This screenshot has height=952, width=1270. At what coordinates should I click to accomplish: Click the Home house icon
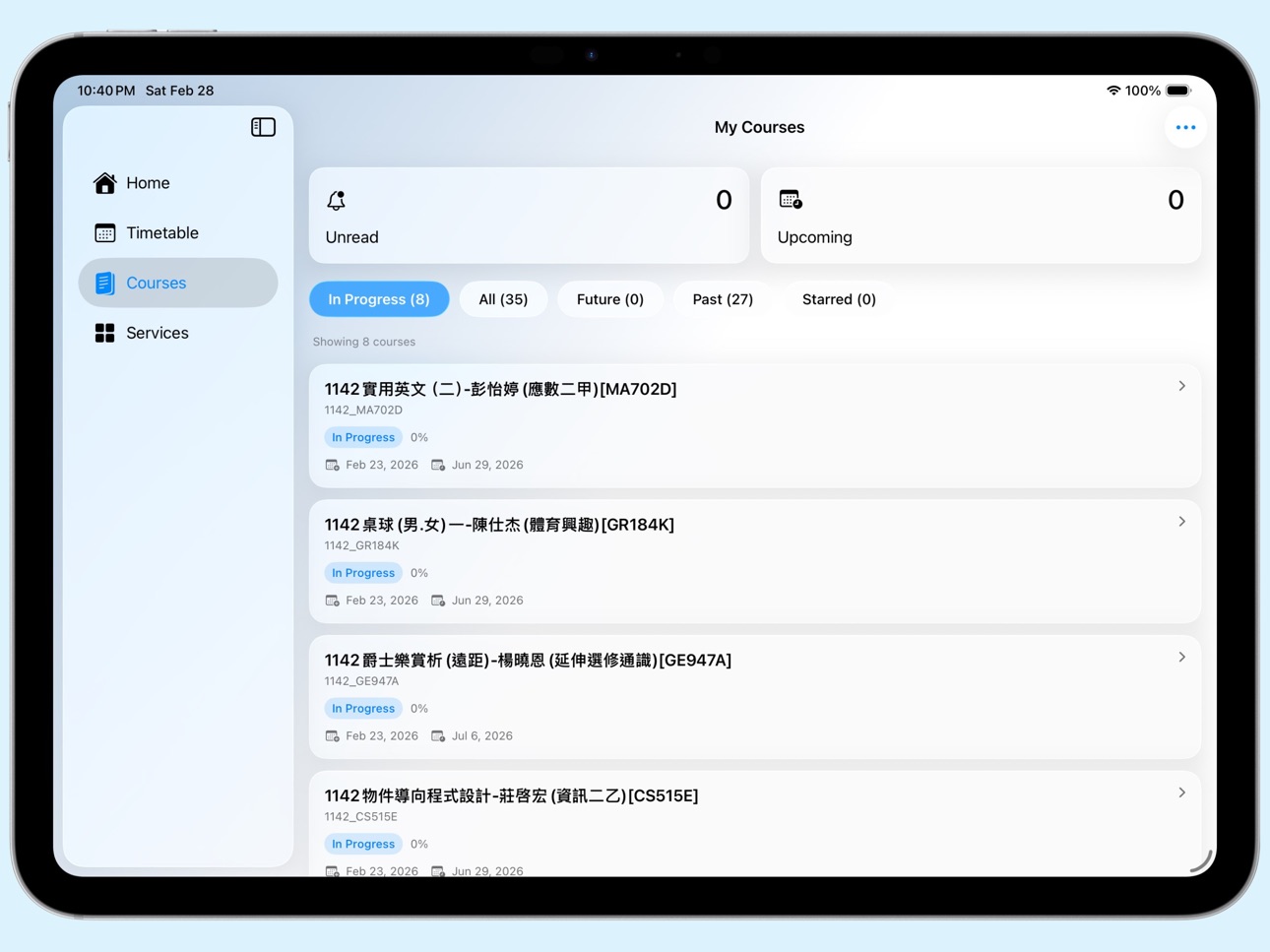coord(104,182)
